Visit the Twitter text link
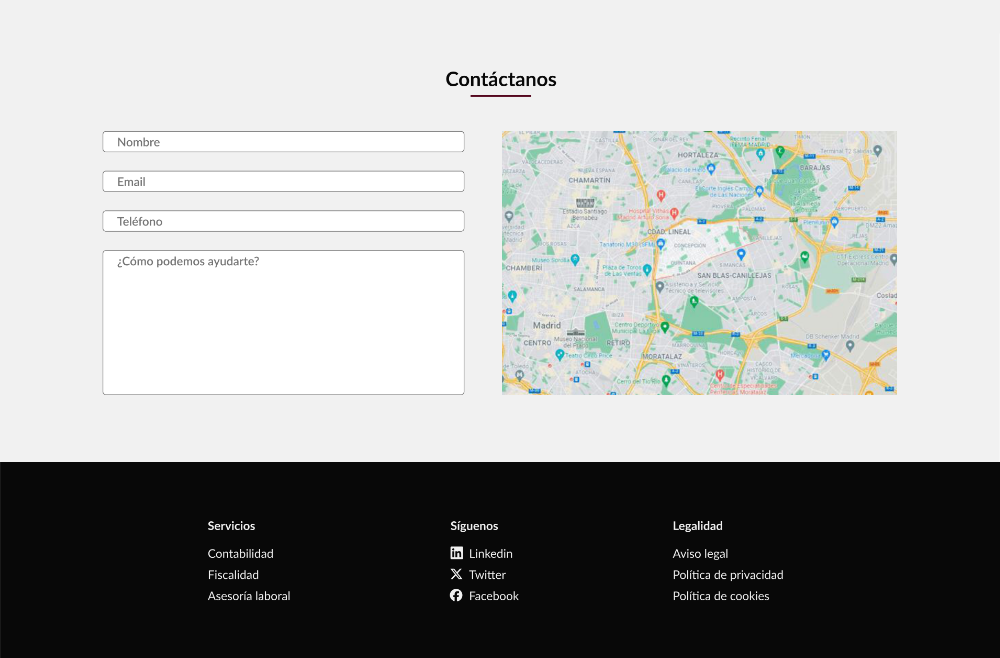The width and height of the screenshot is (1000, 658). (x=487, y=574)
